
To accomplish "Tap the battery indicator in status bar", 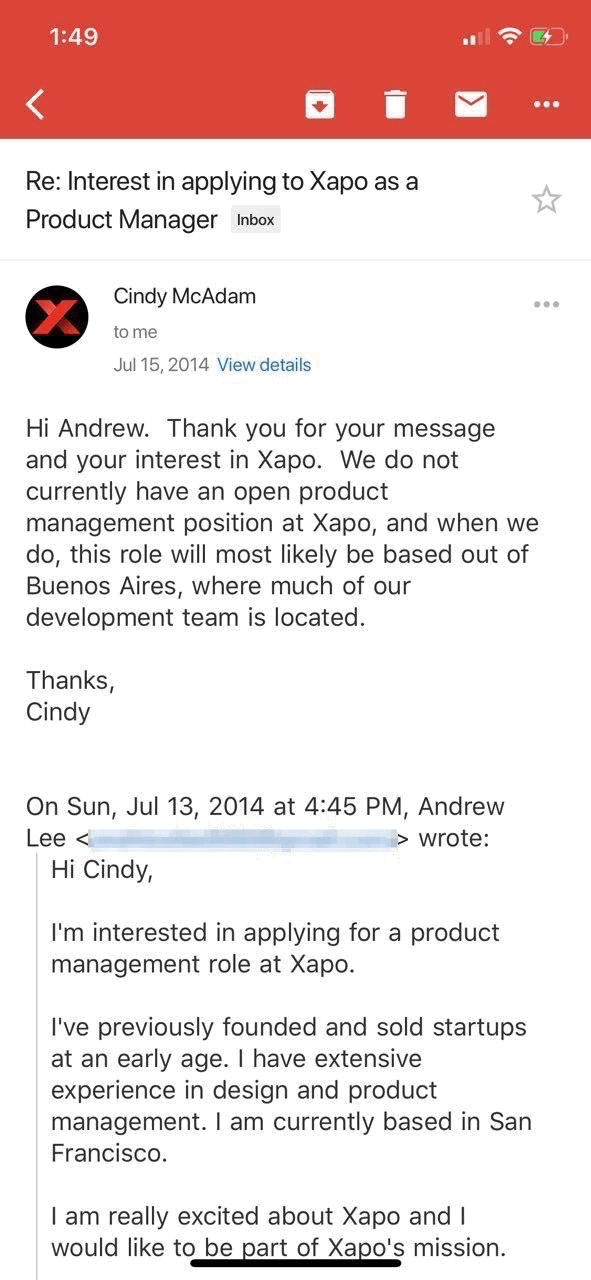I will click(550, 37).
